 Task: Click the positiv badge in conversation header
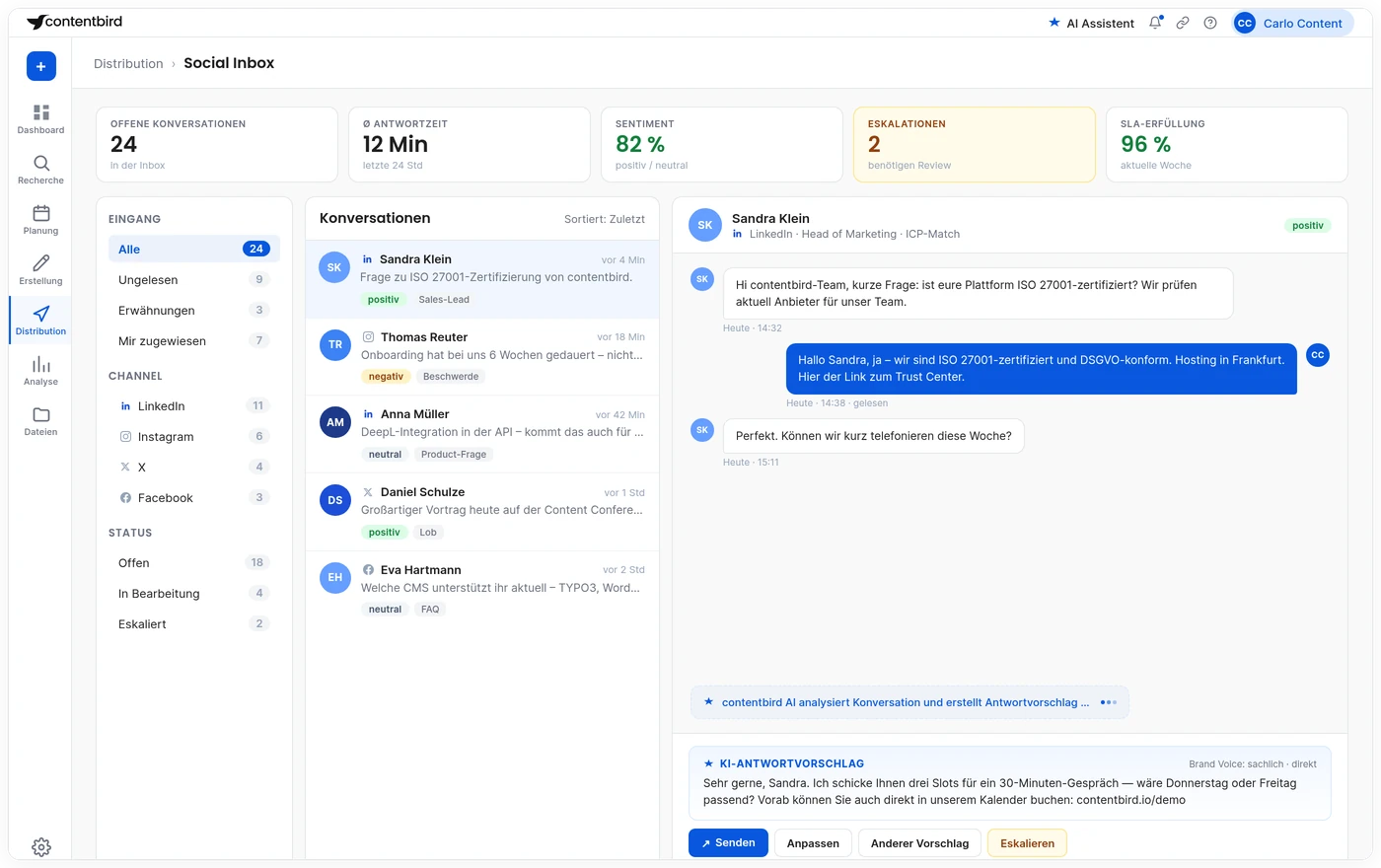[1308, 225]
